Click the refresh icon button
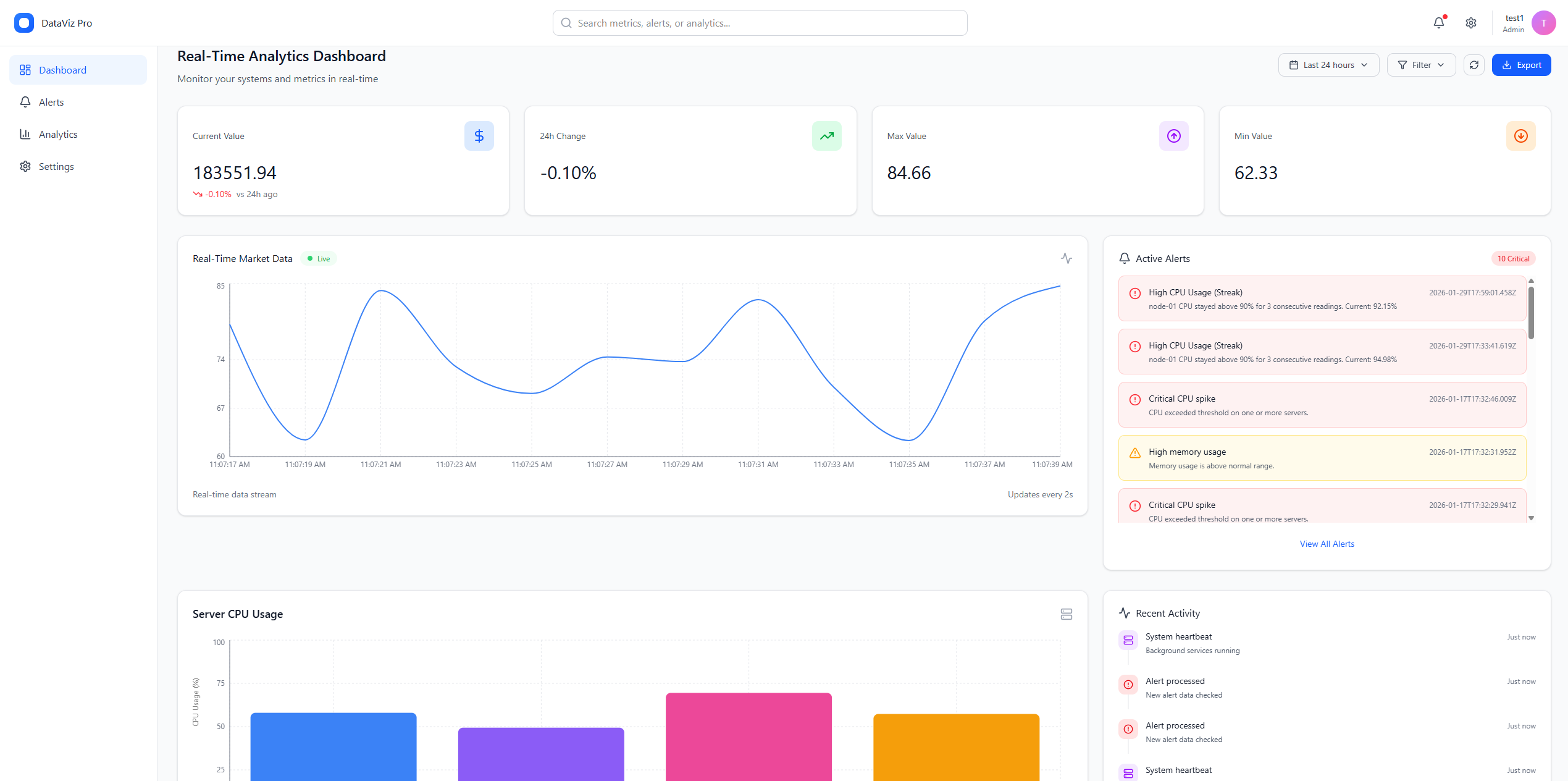 1474,65
